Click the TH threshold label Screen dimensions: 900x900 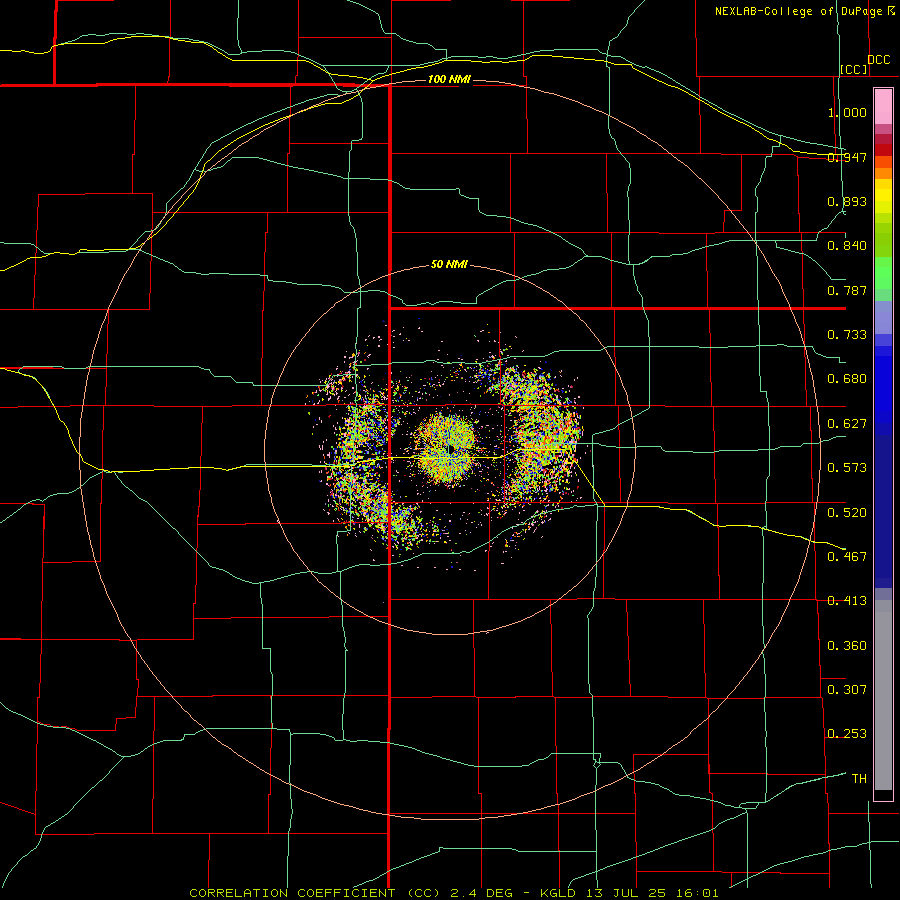[x=859, y=779]
